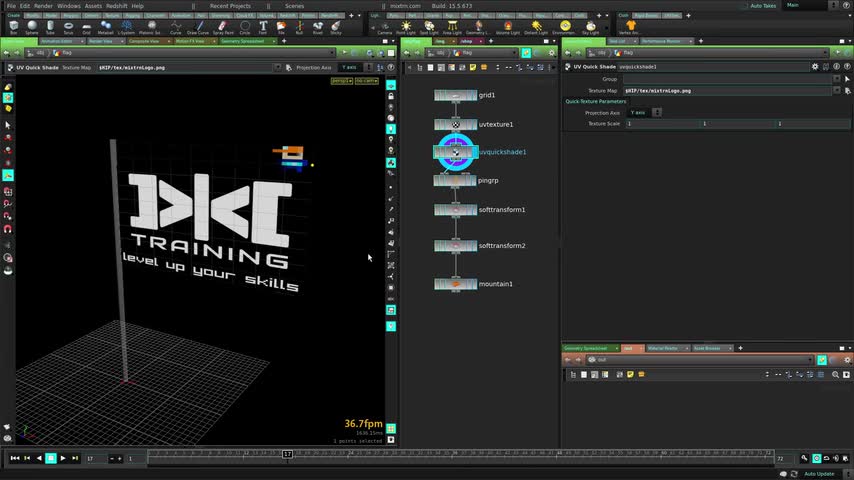Open the Projection Axis dropdown in parameters
Screen dimensions: 854x480
[x=644, y=113]
